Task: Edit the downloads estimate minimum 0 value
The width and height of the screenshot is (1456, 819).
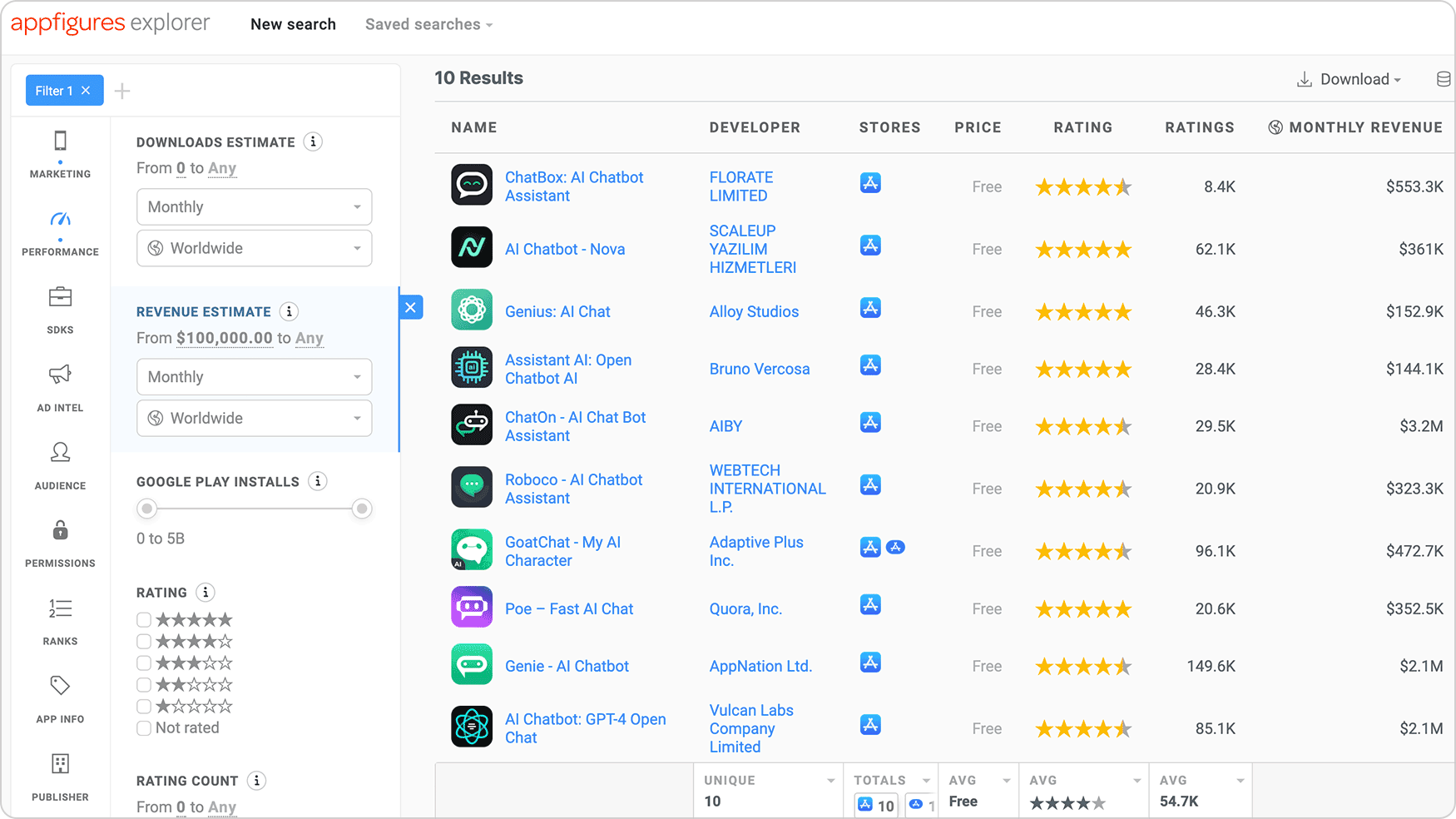Action: tap(181, 168)
